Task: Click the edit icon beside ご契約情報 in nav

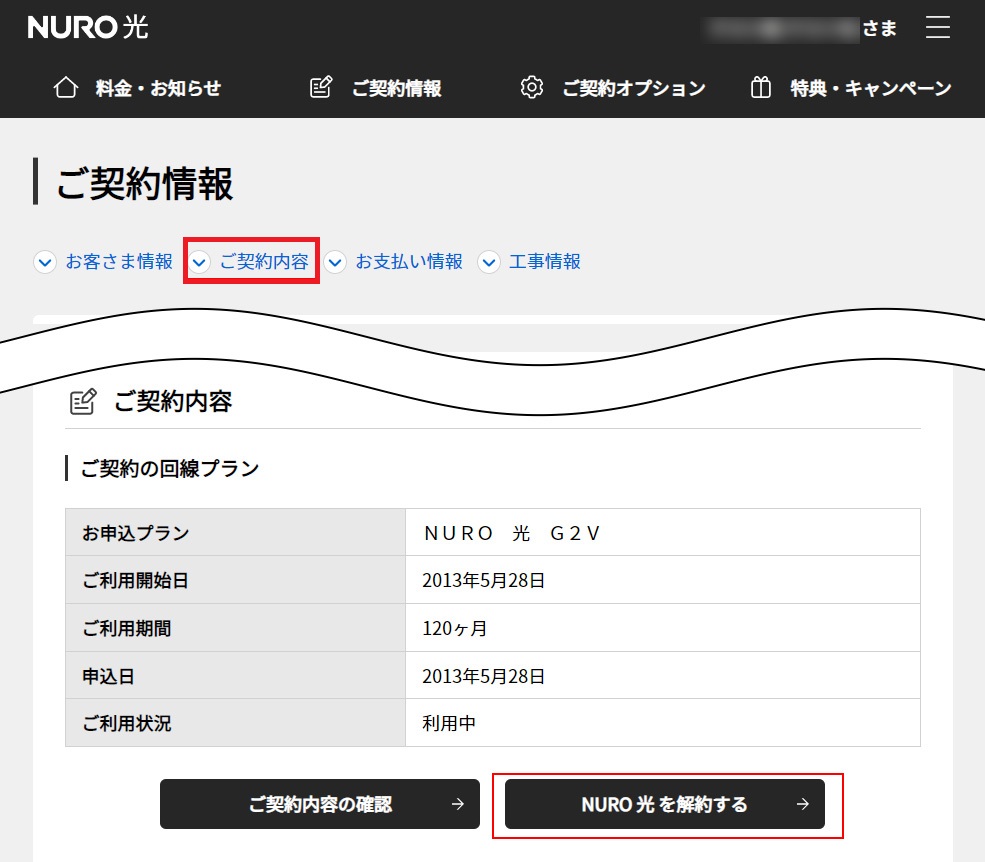Action: click(x=321, y=87)
